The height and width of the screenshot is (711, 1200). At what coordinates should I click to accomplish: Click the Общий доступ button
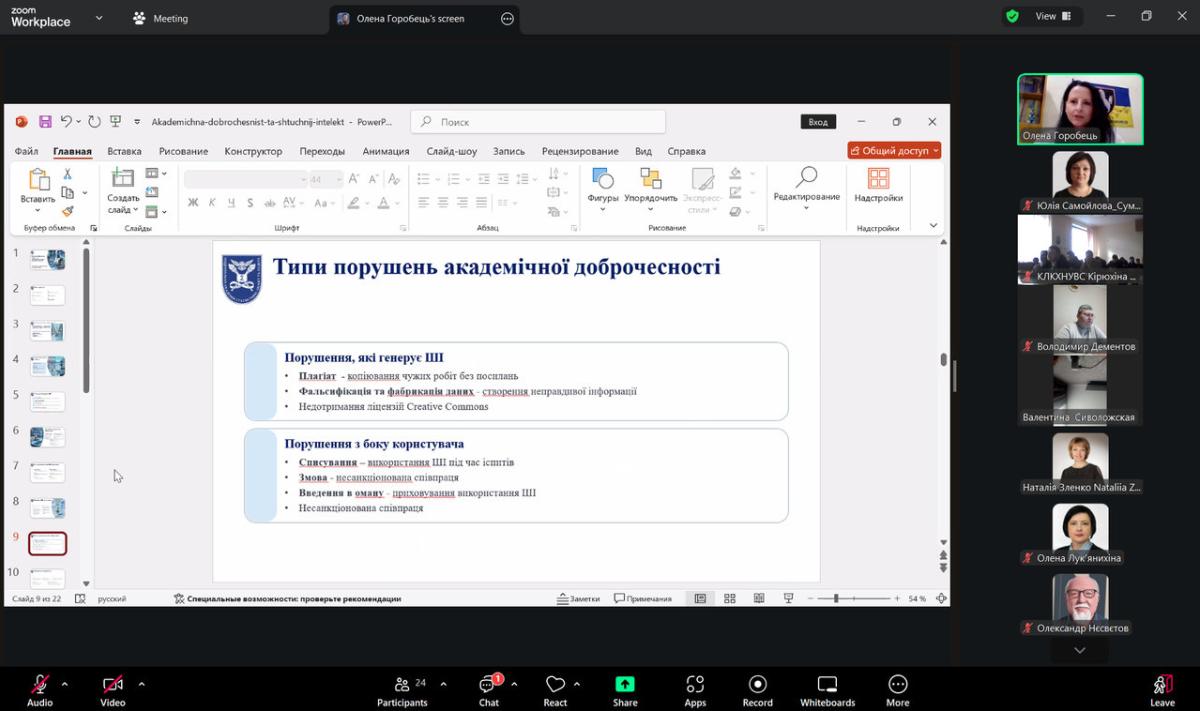click(x=894, y=151)
